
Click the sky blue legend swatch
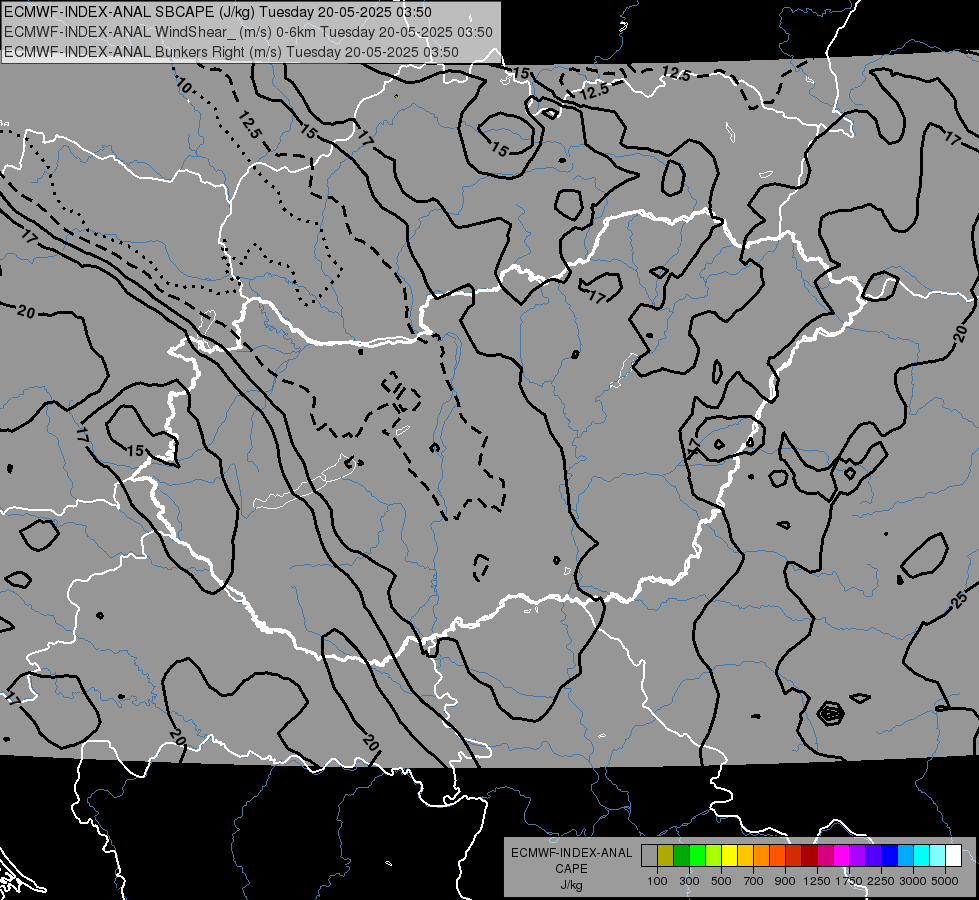[x=905, y=856]
